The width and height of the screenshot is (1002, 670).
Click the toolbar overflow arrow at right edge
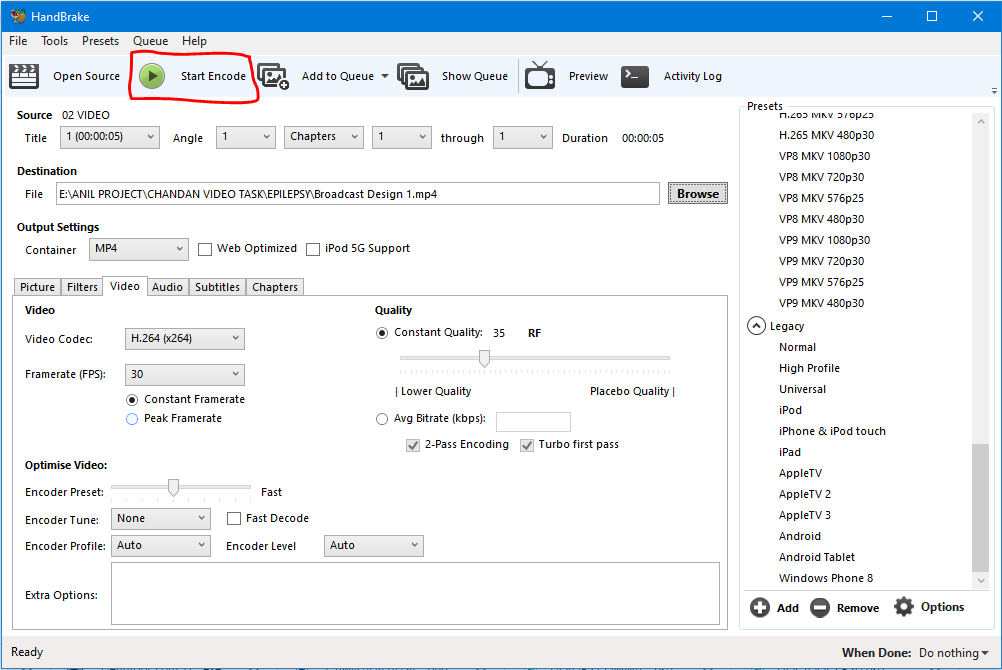(994, 91)
